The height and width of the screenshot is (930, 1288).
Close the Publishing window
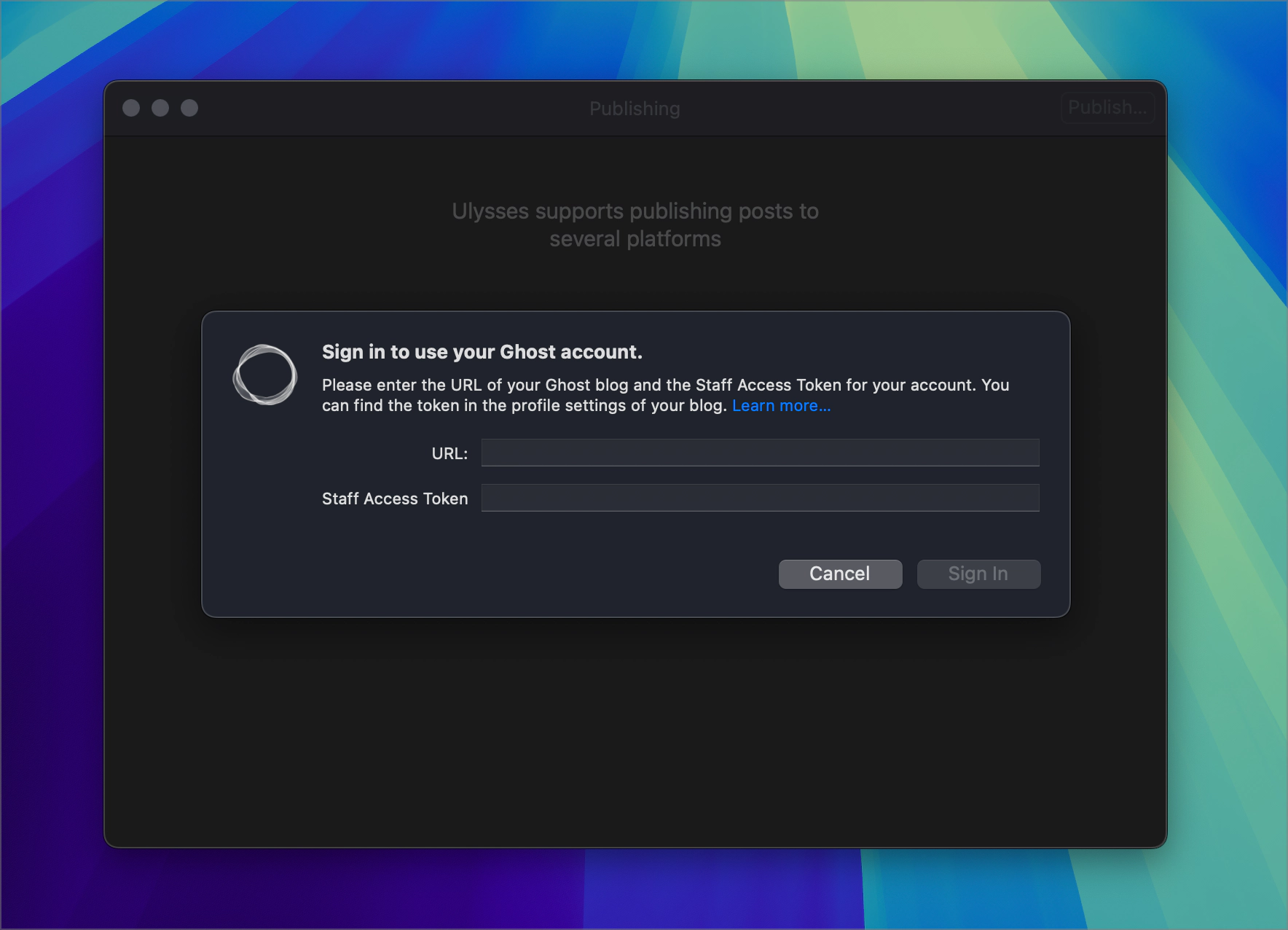tap(131, 108)
